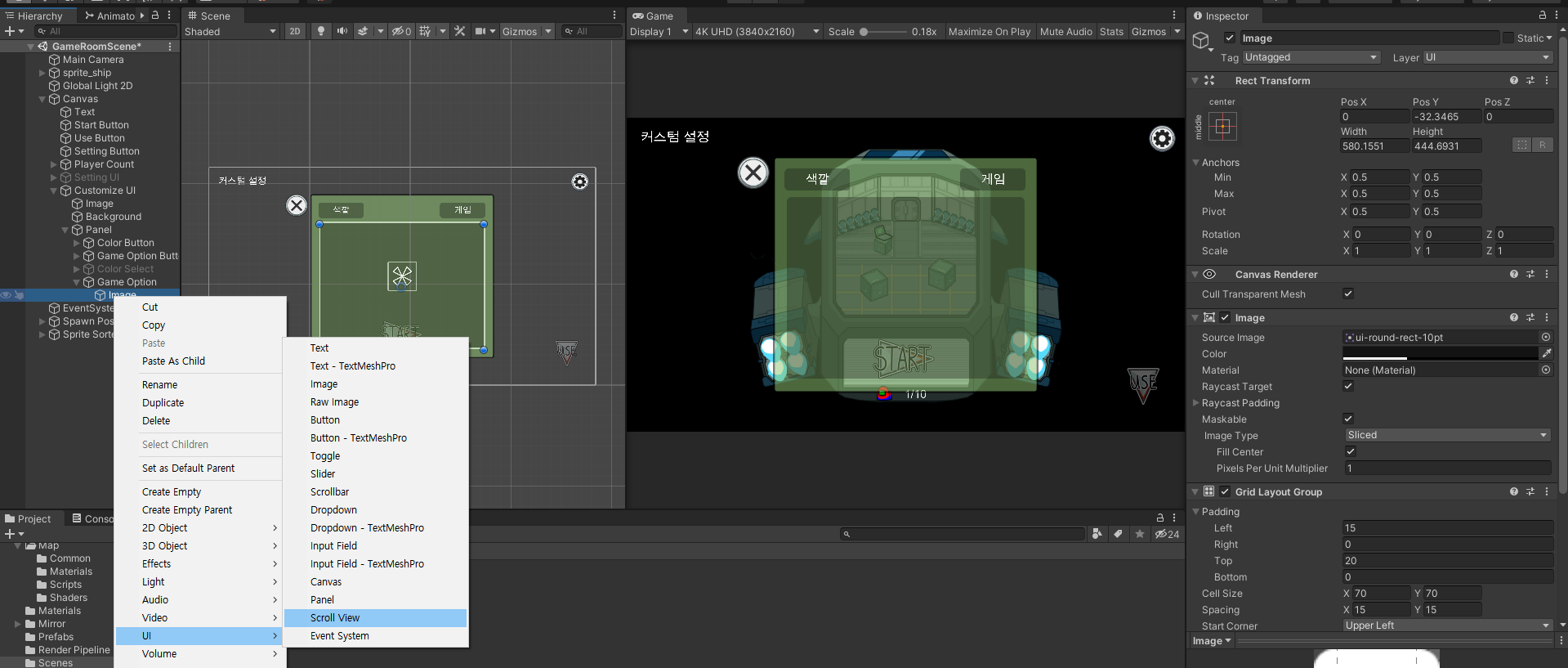The width and height of the screenshot is (1568, 668).
Task: Open the Layer dropdown showing UI
Action: [1487, 57]
